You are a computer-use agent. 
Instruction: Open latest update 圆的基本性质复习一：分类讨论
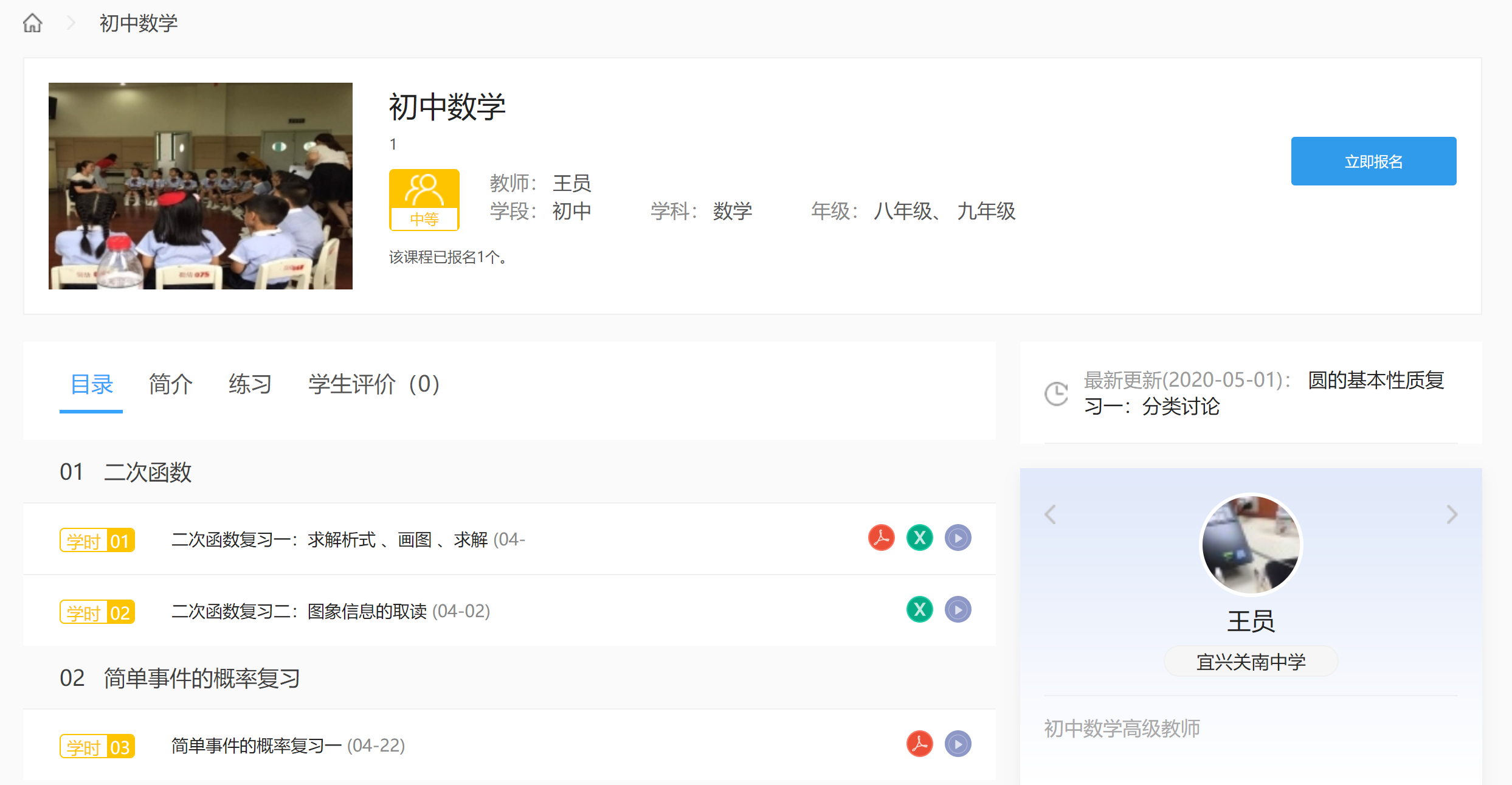(x=1265, y=393)
